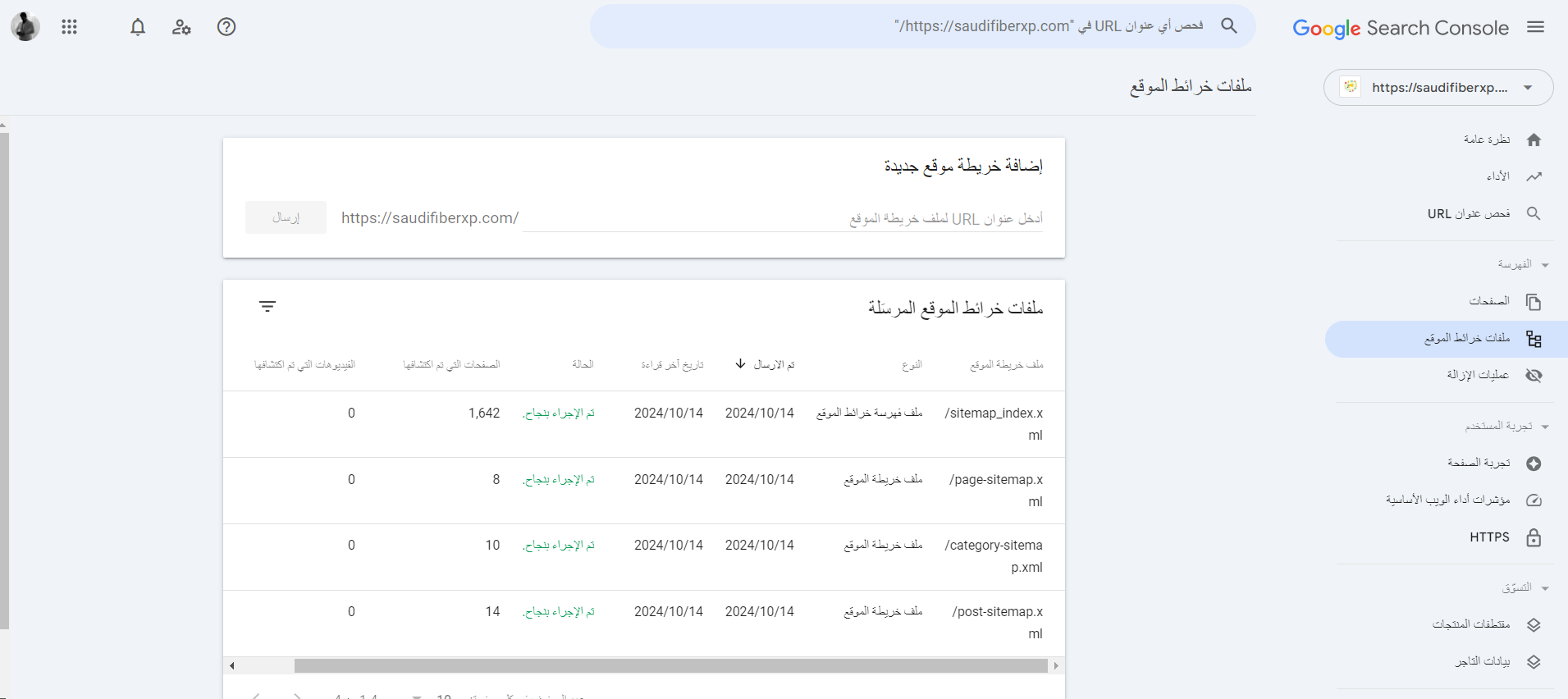This screenshot has height=699, width=1568.
Task: Open the /post-sitemap.xml sitemap entry
Action: [998, 623]
